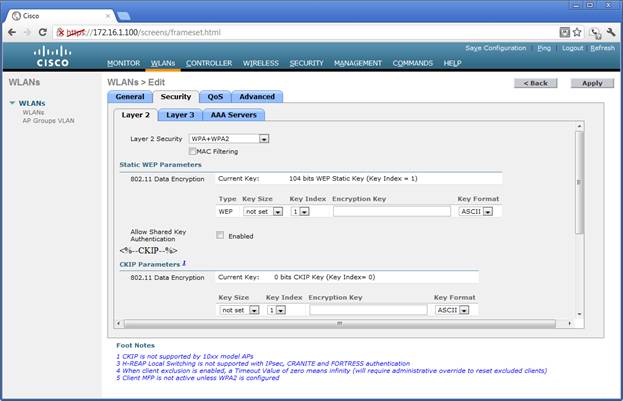The height and width of the screenshot is (401, 623).
Task: Open the WLANs top menu
Action: pos(163,63)
